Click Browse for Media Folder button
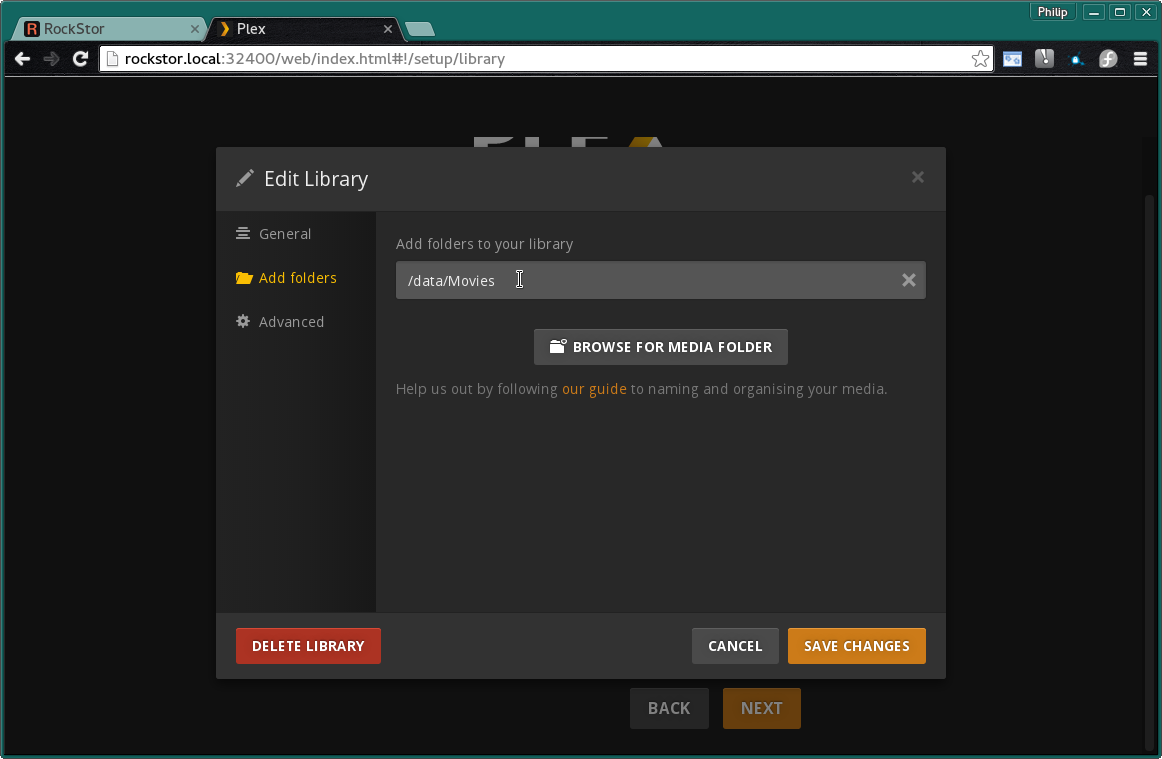Screen dimensions: 1162x759 [660, 347]
